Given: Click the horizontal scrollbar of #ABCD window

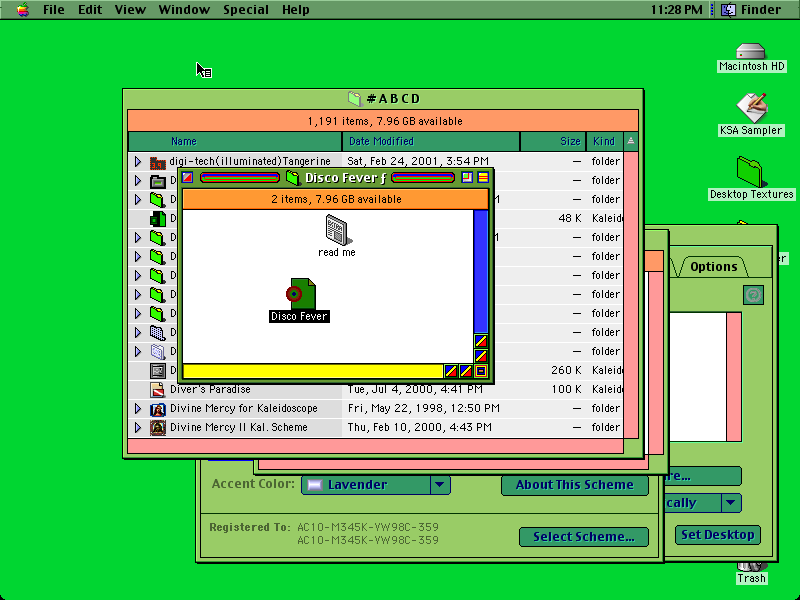Looking at the screenshot, I should 376,446.
